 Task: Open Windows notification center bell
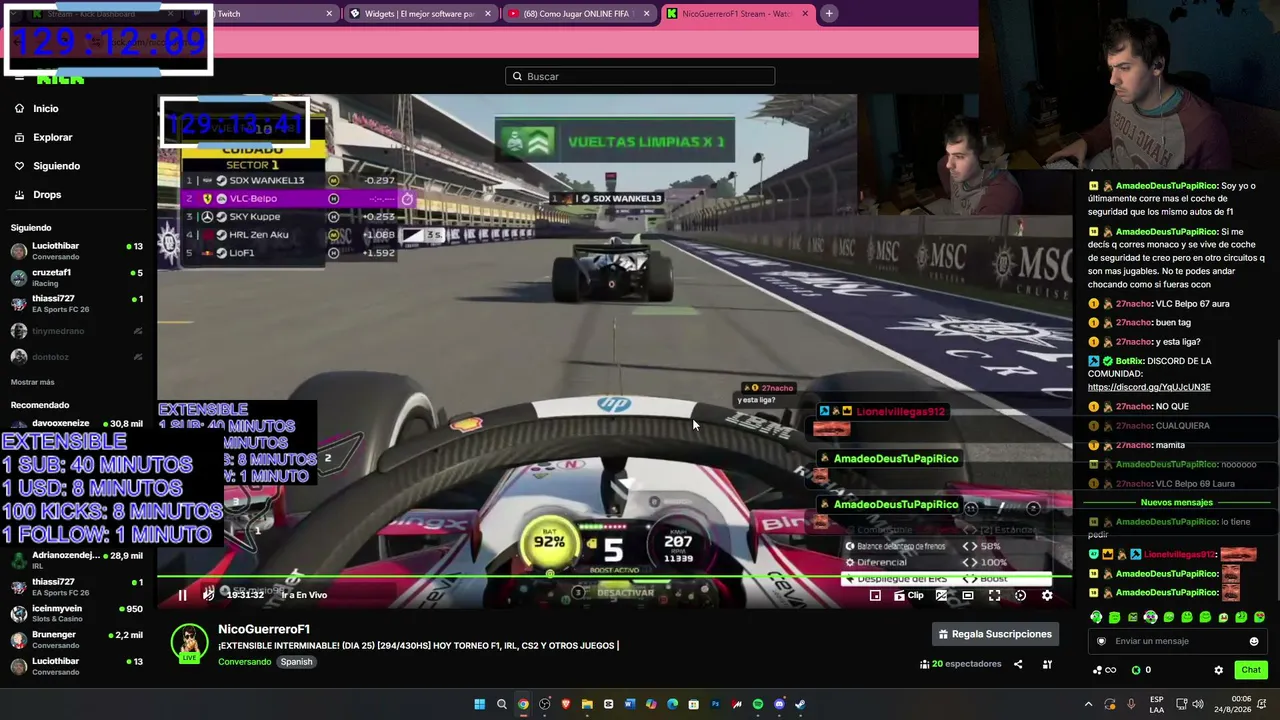1262,704
